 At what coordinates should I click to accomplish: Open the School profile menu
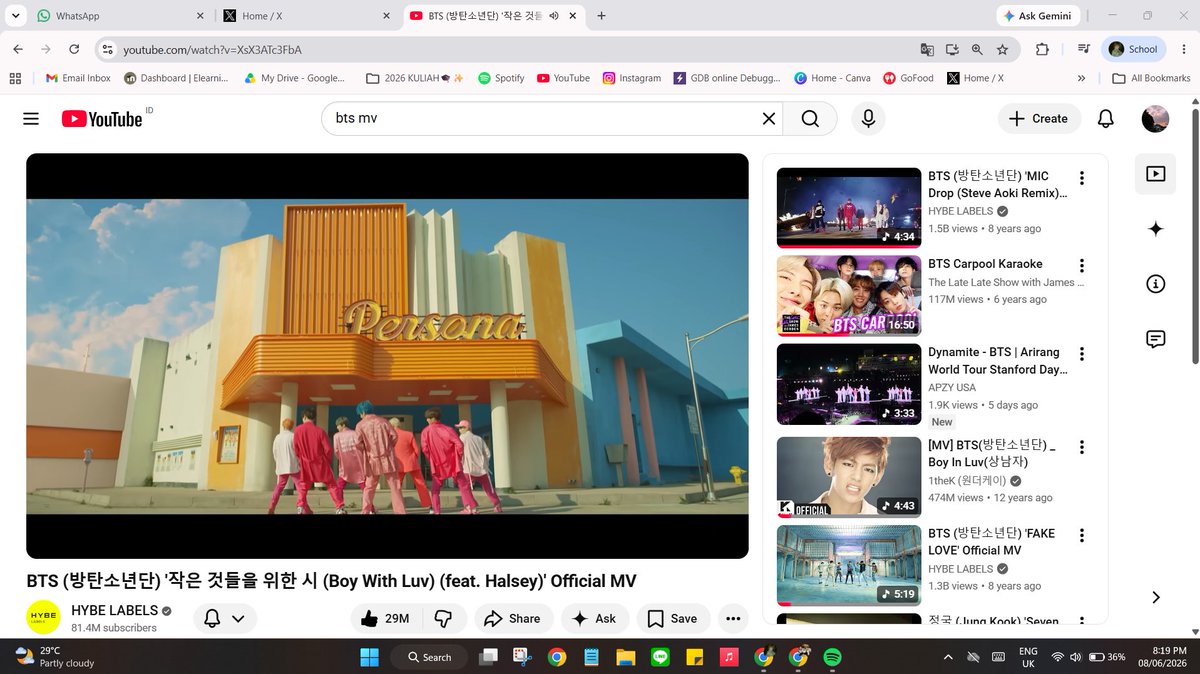coord(1133,49)
